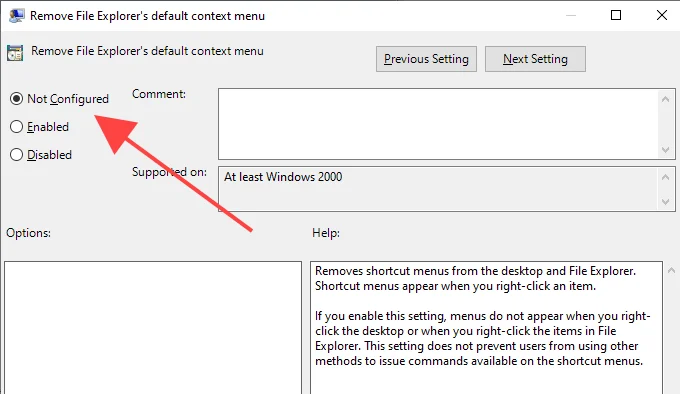680x394 pixels.
Task: Close the policy setting window
Action: [662, 15]
